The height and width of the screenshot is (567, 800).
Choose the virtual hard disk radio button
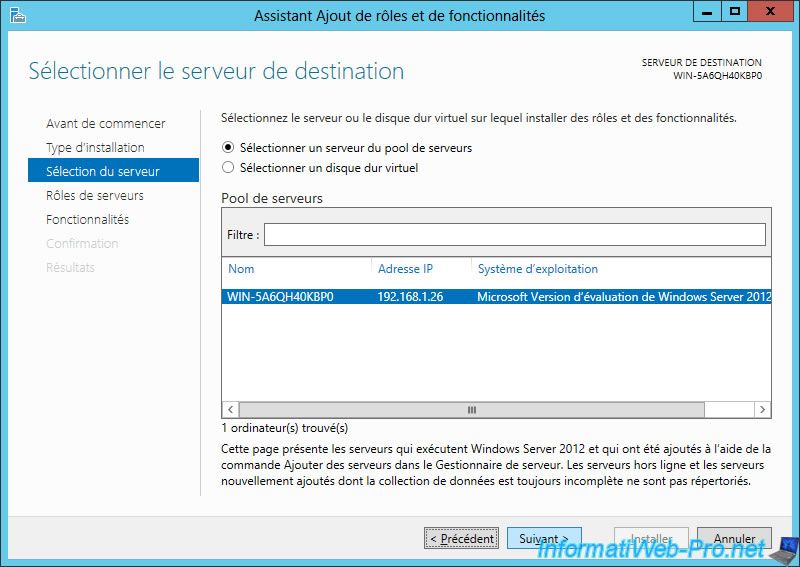pyautogui.click(x=228, y=167)
